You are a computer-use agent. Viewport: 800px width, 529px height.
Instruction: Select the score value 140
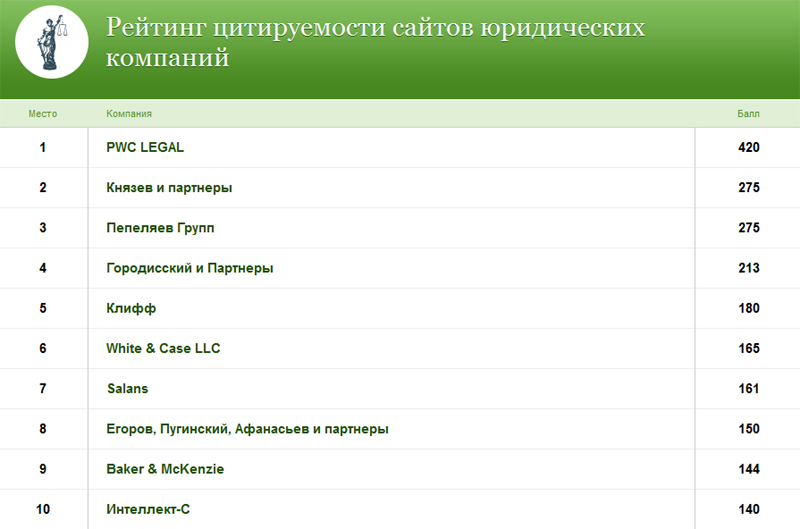click(749, 510)
